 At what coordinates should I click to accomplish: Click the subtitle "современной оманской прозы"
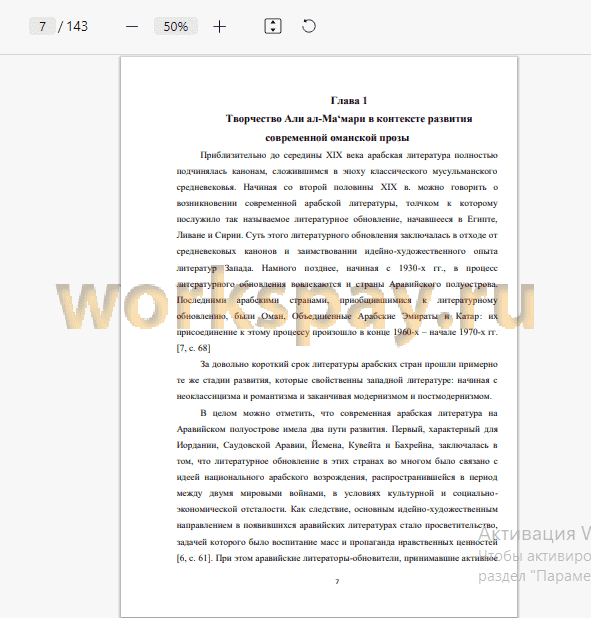[x=337, y=138]
